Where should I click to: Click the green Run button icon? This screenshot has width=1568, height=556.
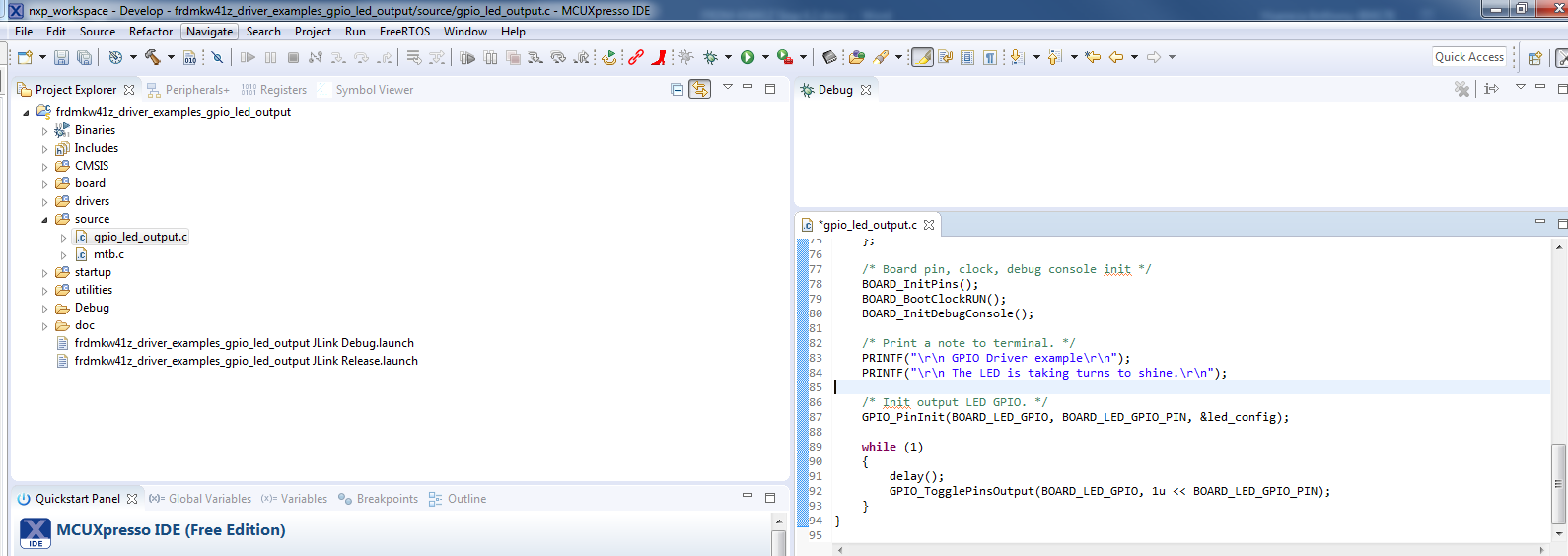coord(748,58)
